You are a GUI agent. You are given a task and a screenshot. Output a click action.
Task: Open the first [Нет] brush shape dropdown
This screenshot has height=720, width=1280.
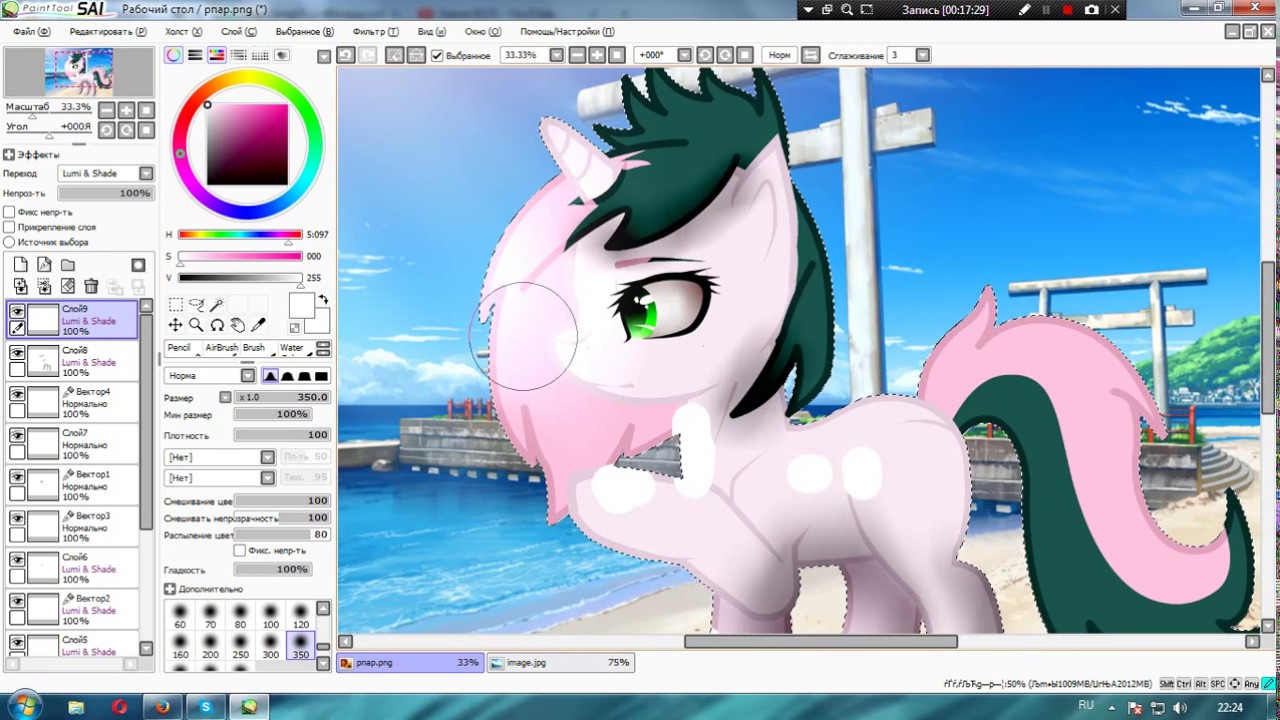pos(267,457)
